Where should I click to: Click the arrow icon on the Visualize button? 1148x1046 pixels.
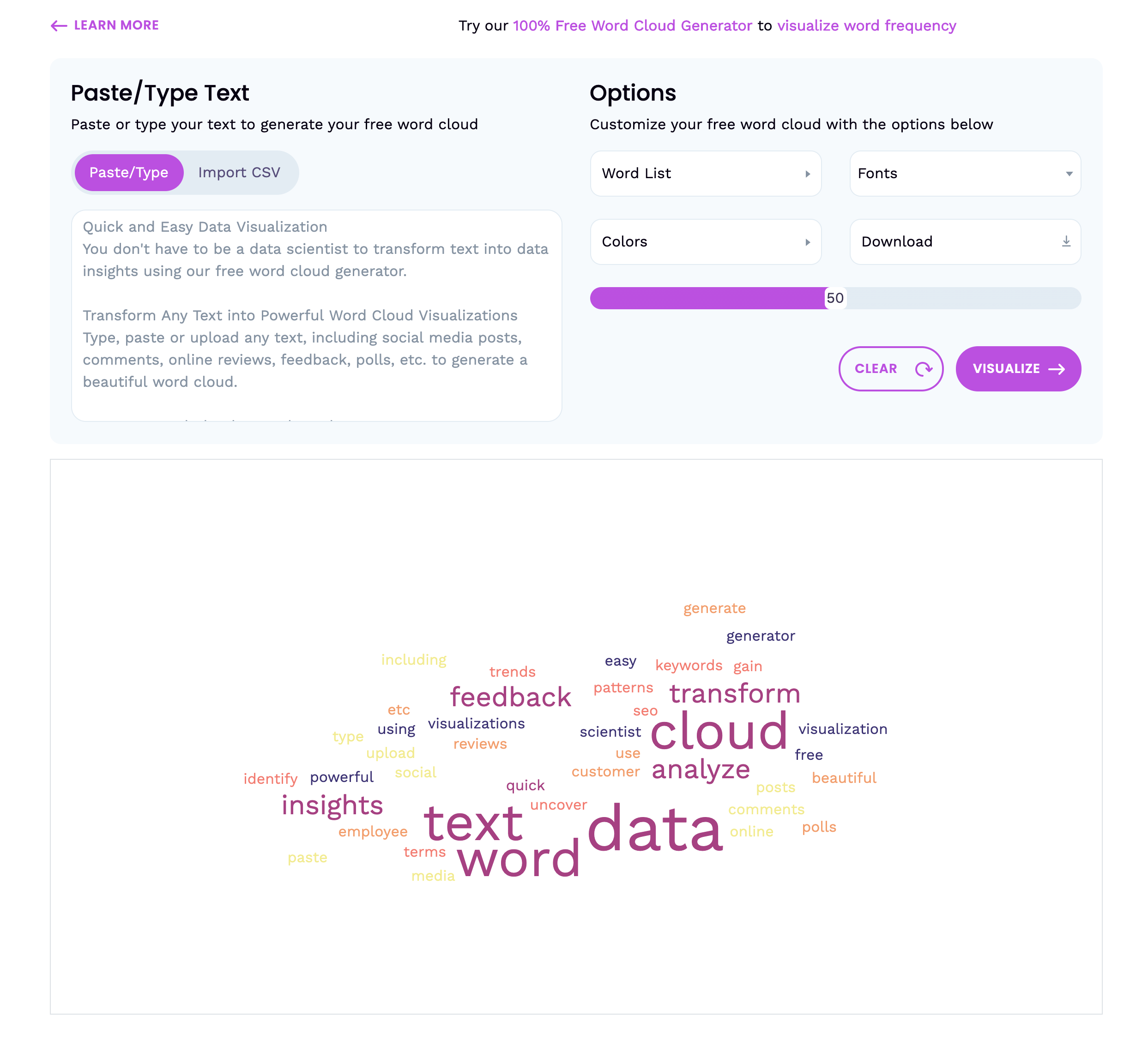click(x=1058, y=369)
